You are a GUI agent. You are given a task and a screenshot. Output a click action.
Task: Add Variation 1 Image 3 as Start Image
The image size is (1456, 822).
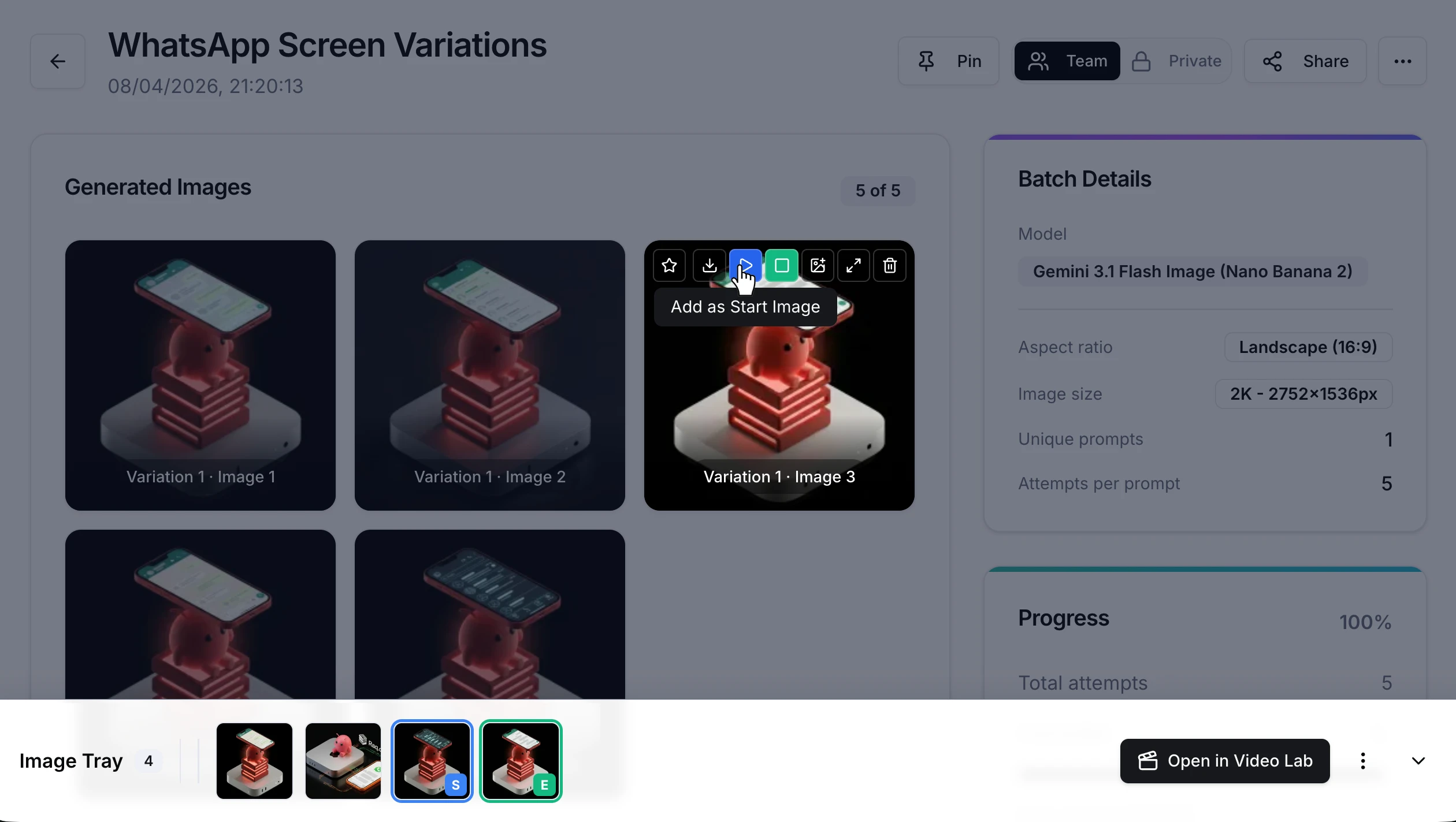coord(745,266)
